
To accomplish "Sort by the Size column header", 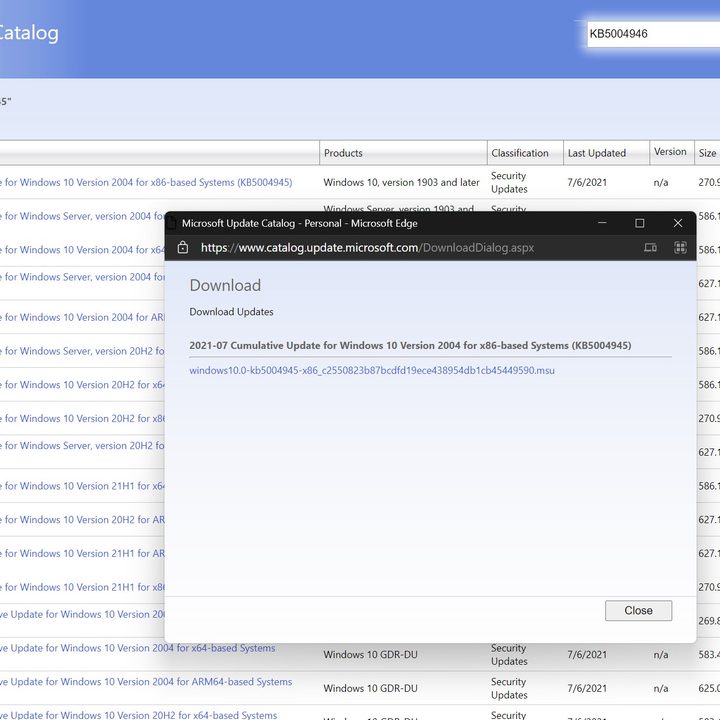I will point(707,153).
